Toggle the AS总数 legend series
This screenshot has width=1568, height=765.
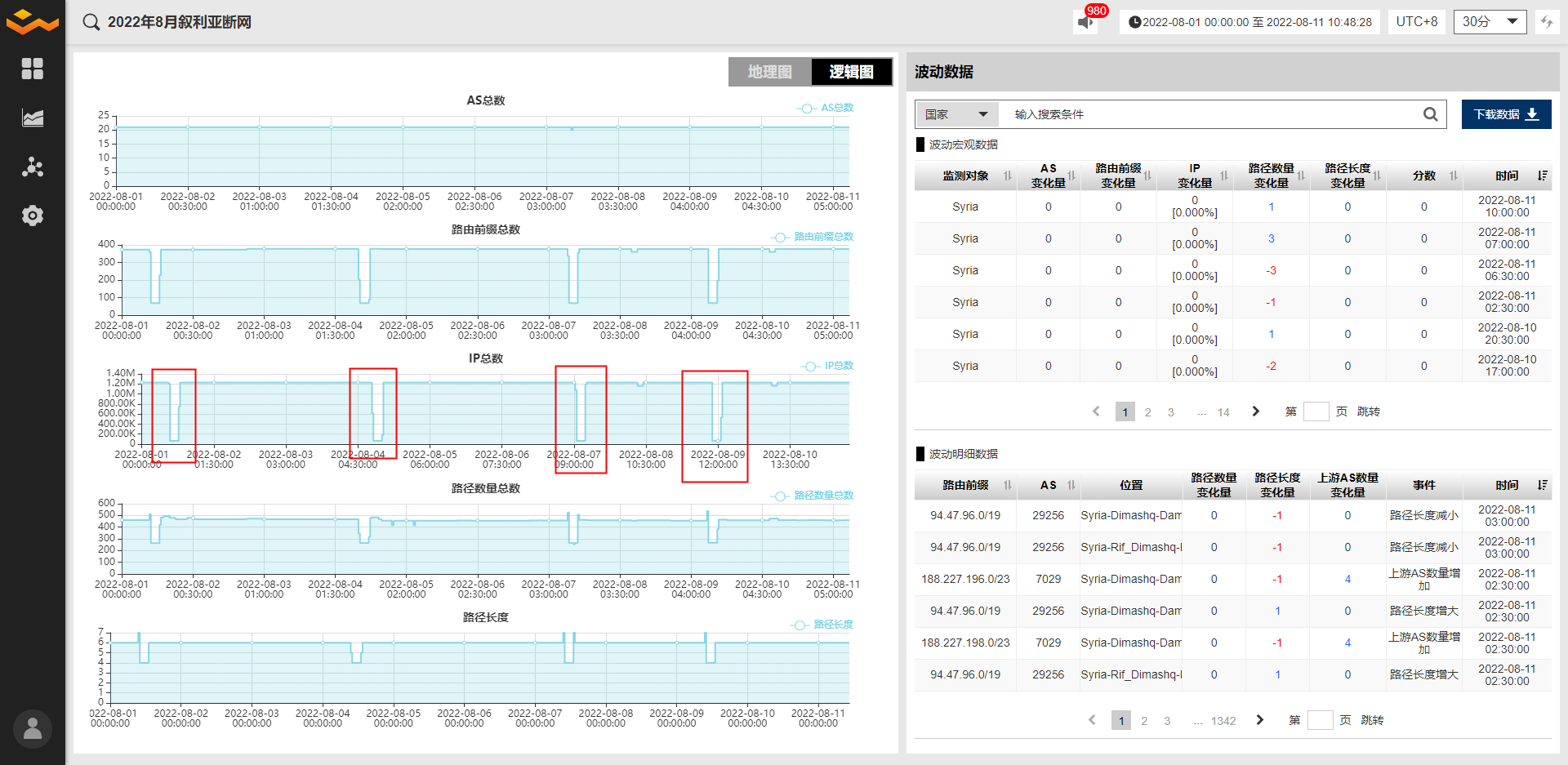pos(826,108)
